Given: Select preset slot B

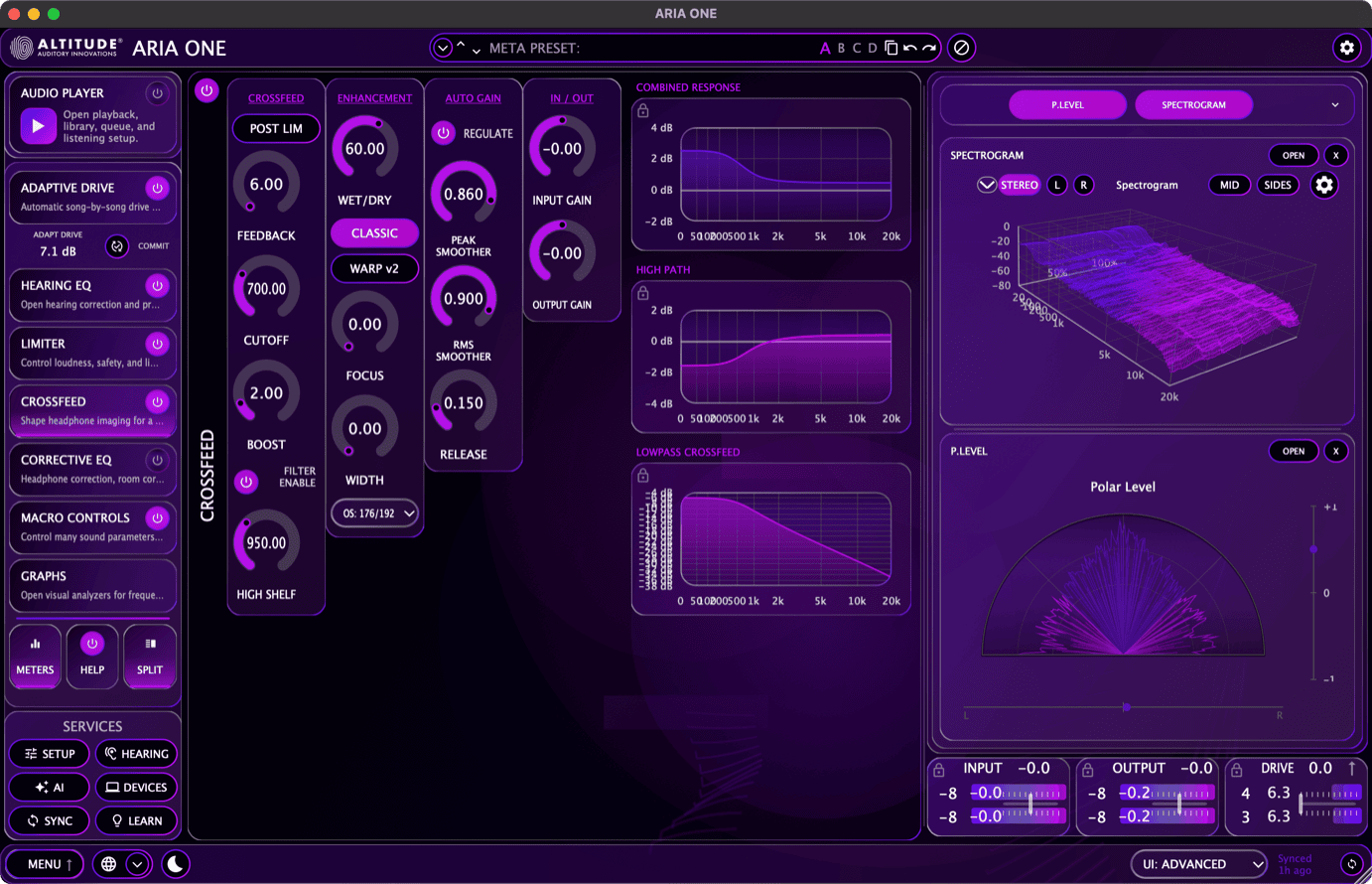Looking at the screenshot, I should [841, 48].
